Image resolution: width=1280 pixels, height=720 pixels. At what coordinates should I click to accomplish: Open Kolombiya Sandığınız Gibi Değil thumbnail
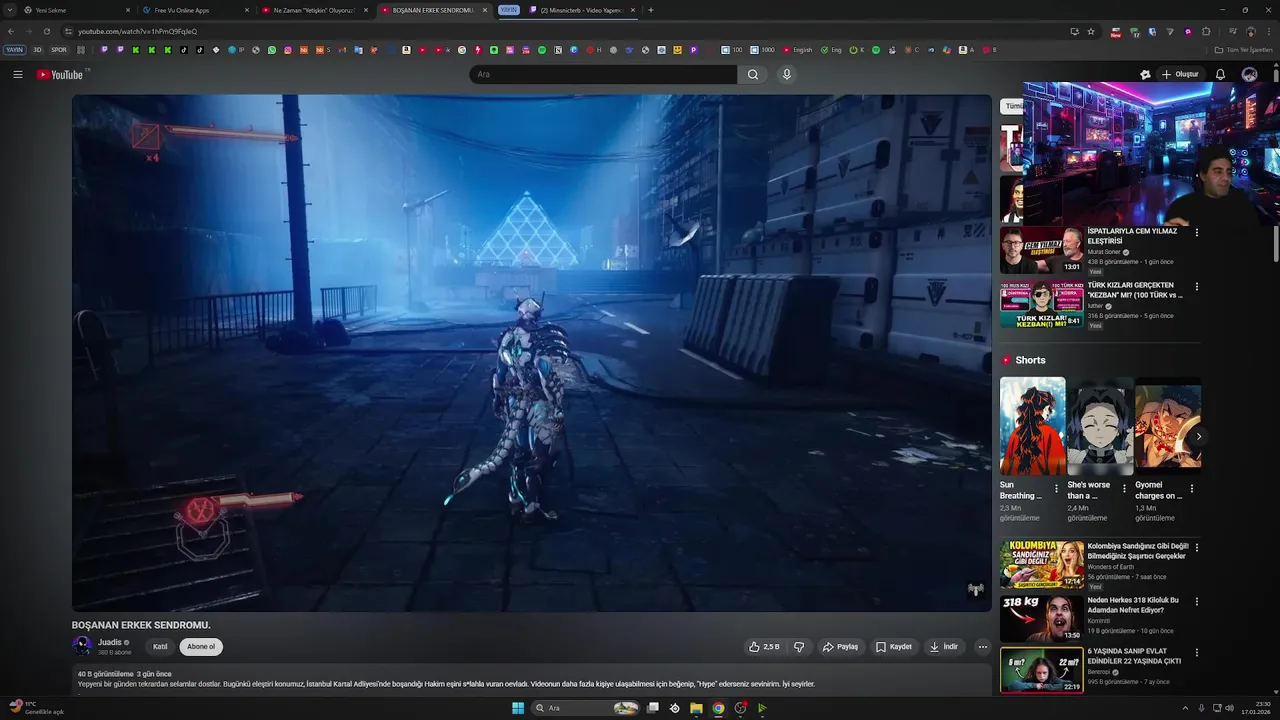1041,564
